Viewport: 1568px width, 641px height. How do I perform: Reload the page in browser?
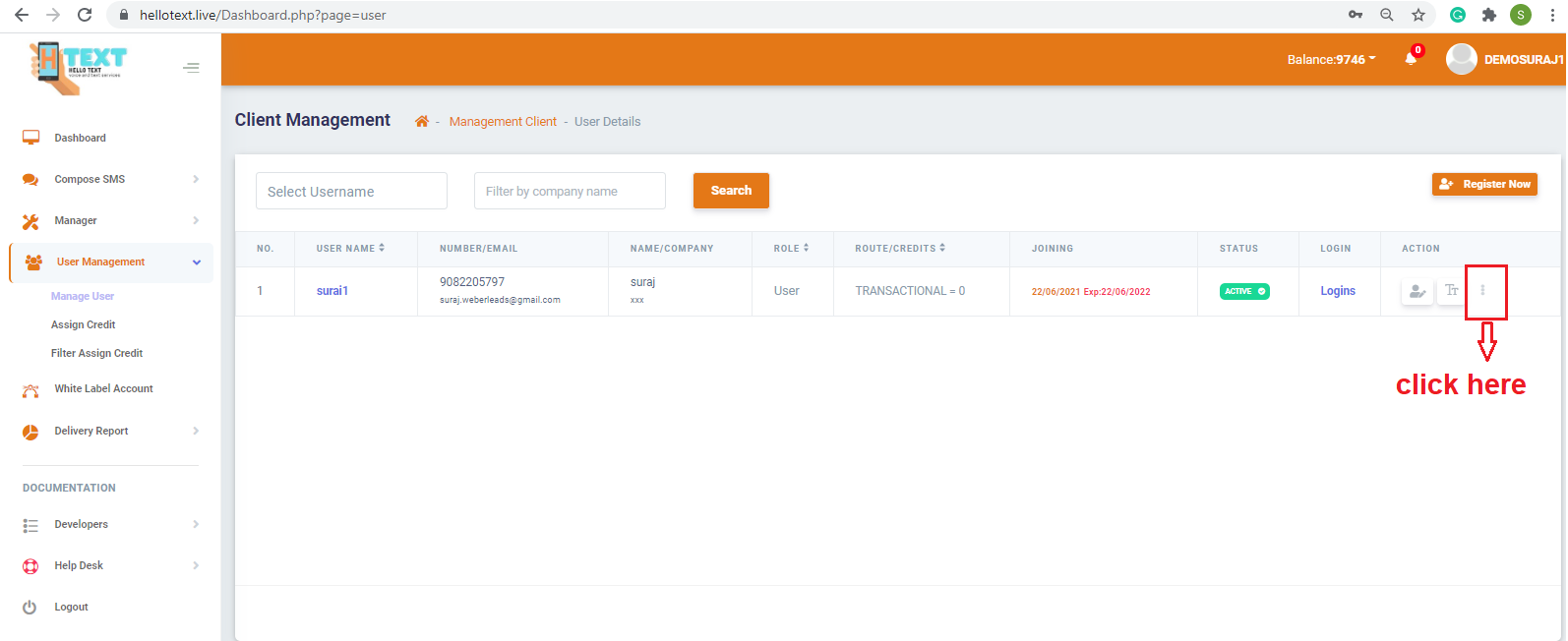tap(85, 15)
